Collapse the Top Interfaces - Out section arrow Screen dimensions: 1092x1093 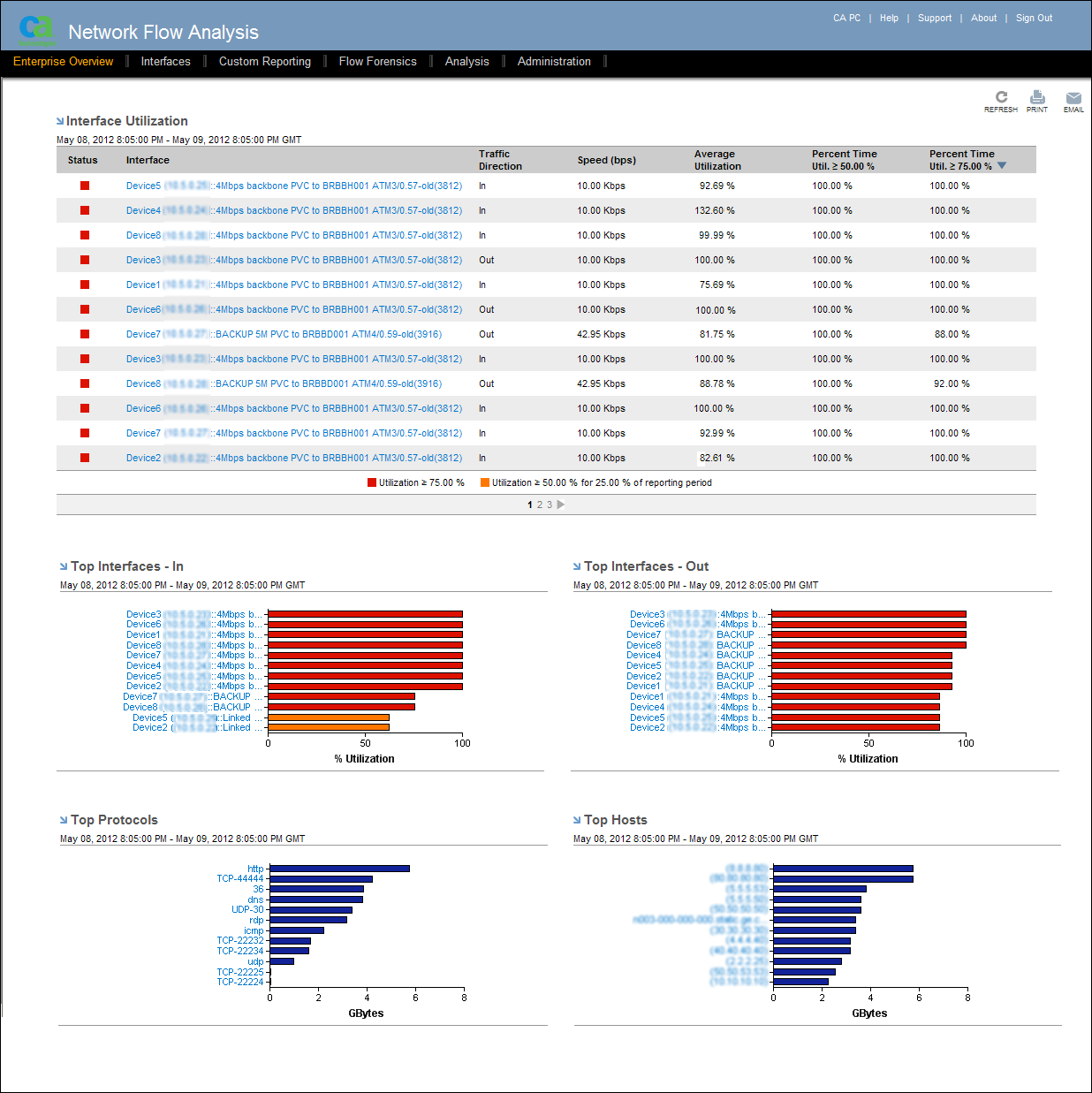(x=575, y=565)
